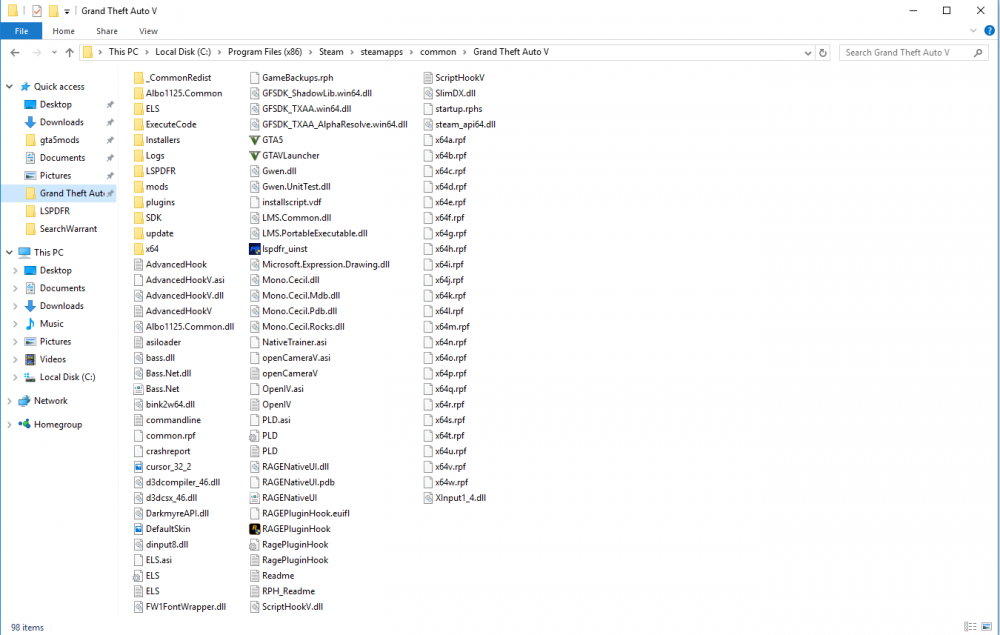
Task: Collapse the This PC tree node
Action: [10, 252]
